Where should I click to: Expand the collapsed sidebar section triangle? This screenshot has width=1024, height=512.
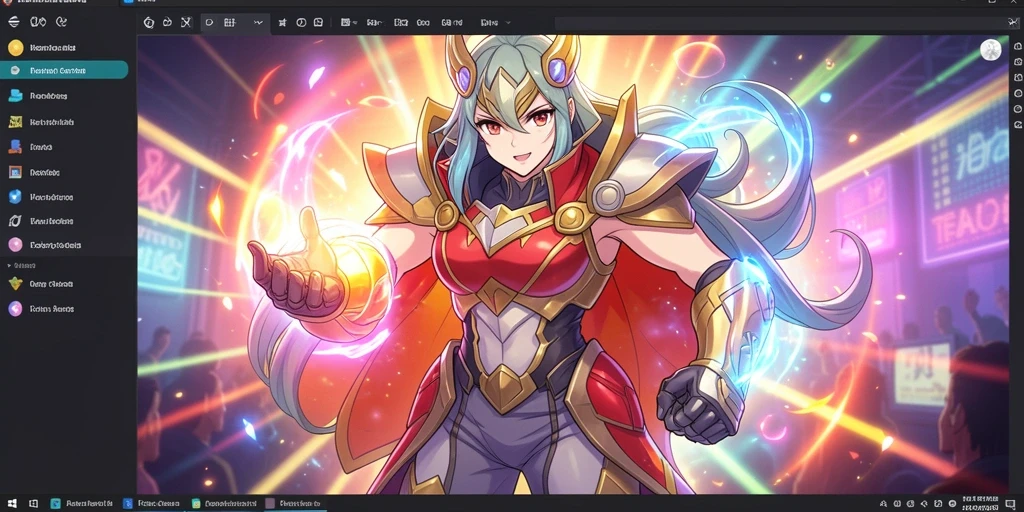pos(8,266)
